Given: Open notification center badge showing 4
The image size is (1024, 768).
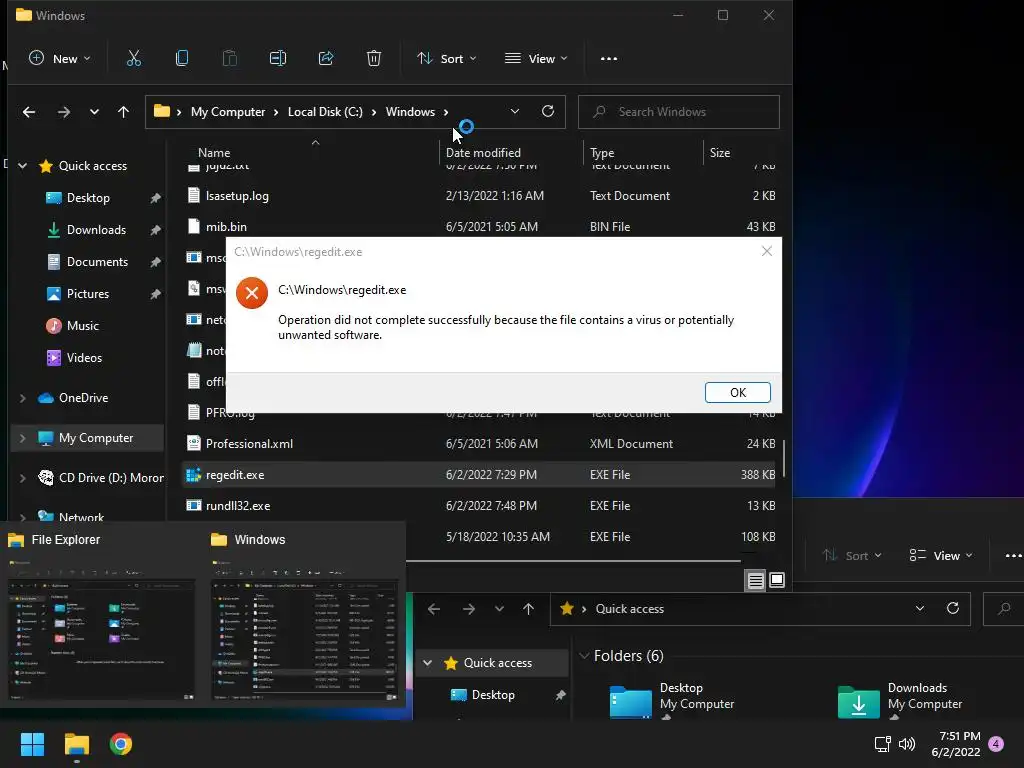Looking at the screenshot, I should click(996, 744).
